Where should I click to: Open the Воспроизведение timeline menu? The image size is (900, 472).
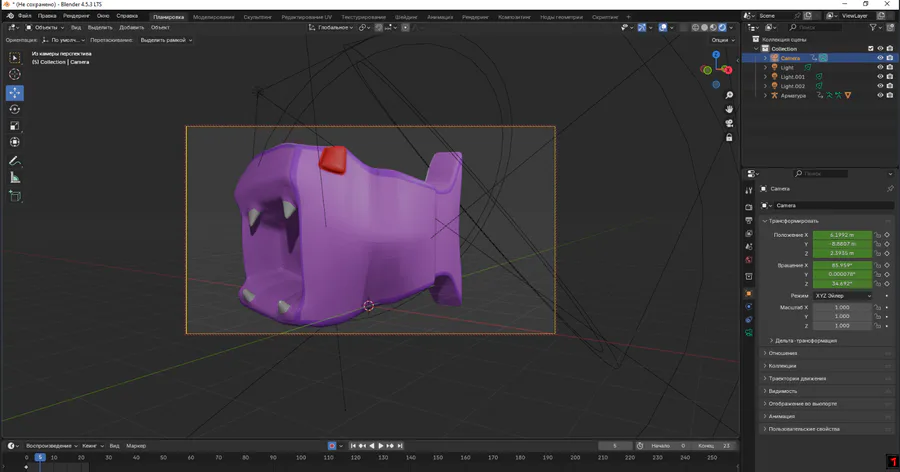[52, 446]
